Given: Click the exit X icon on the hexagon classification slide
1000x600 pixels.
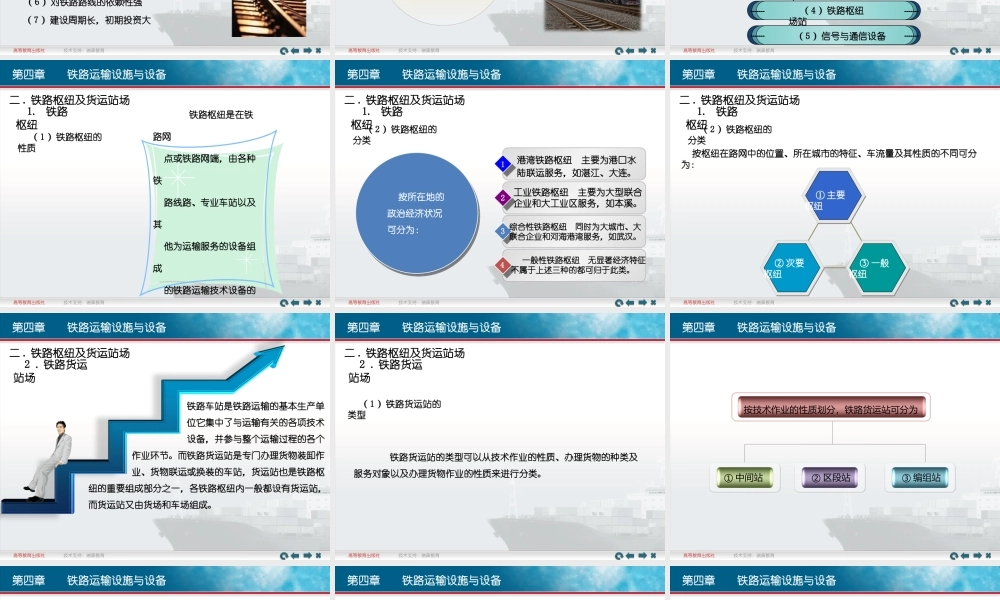Looking at the screenshot, I should pos(986,303).
